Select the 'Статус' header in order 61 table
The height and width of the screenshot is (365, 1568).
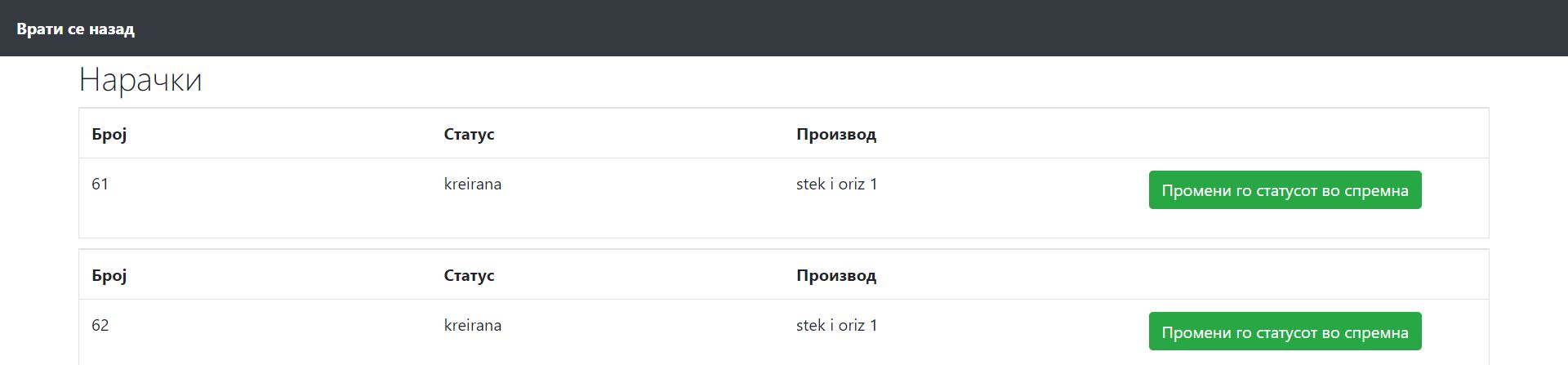469,134
